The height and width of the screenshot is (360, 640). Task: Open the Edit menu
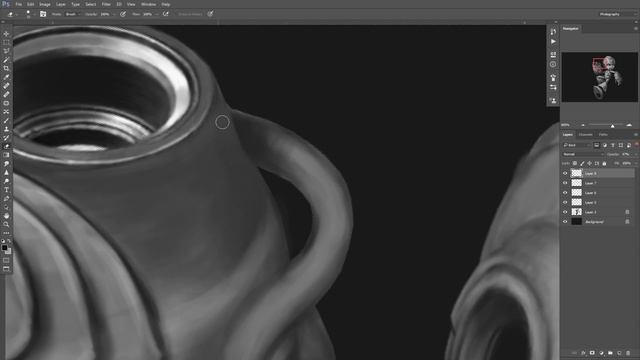click(31, 4)
